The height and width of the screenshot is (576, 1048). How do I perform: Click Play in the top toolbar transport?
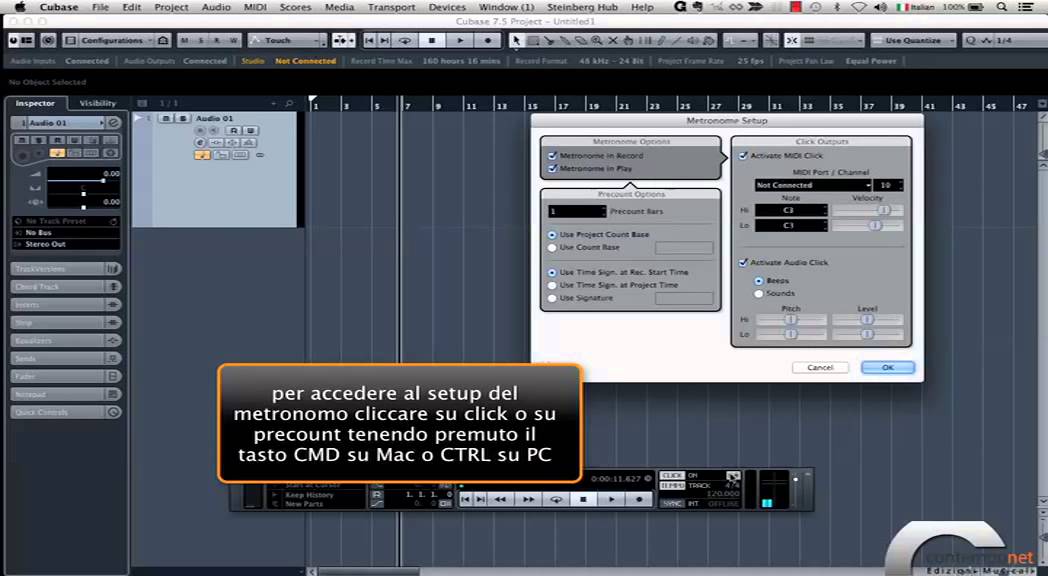(x=460, y=40)
